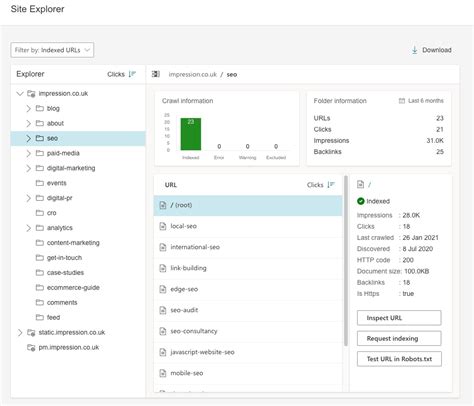Select the case-studies folder
This screenshot has height=406, width=474.
click(78, 273)
